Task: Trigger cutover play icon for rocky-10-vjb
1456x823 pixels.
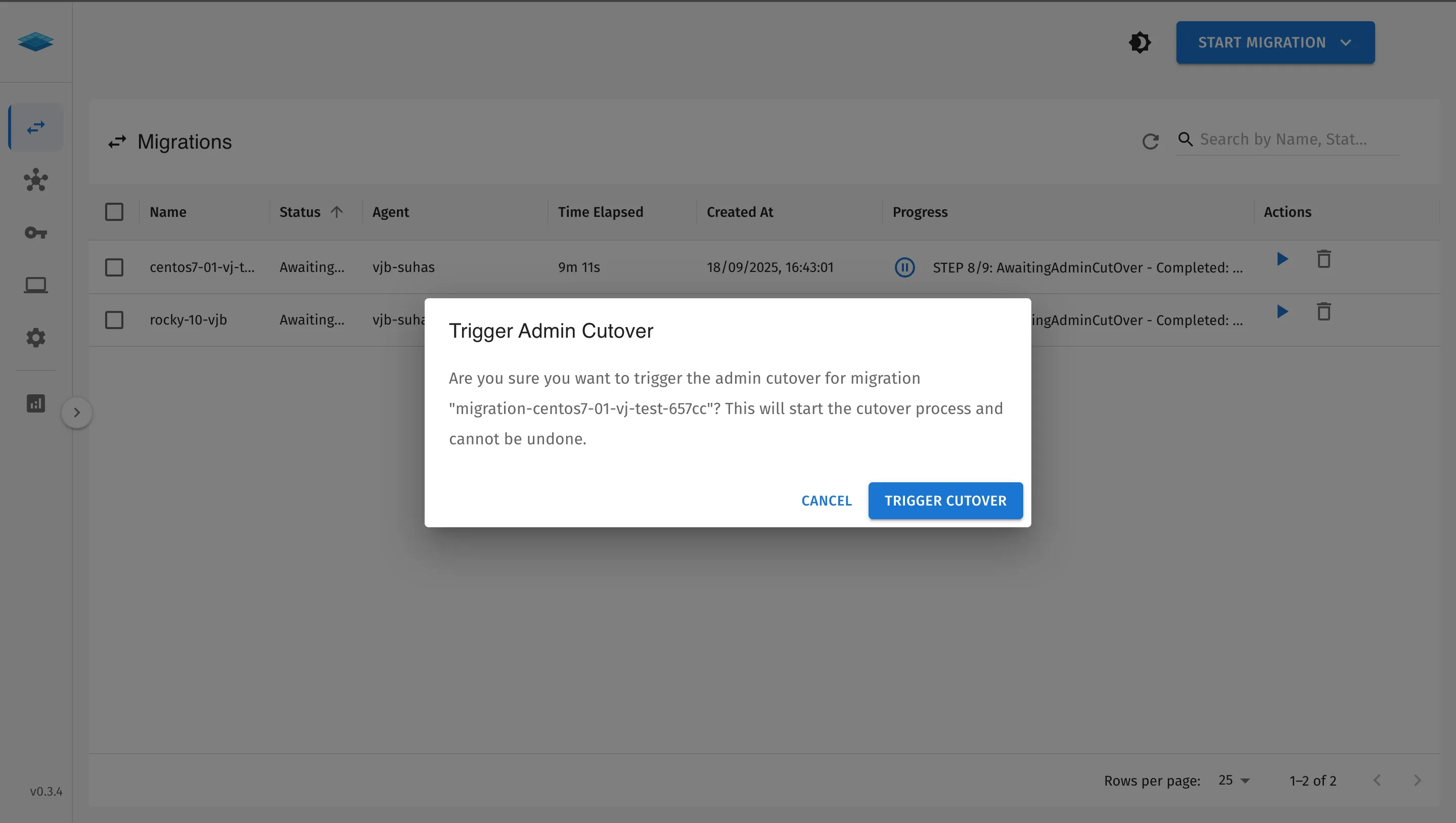Action: tap(1282, 311)
